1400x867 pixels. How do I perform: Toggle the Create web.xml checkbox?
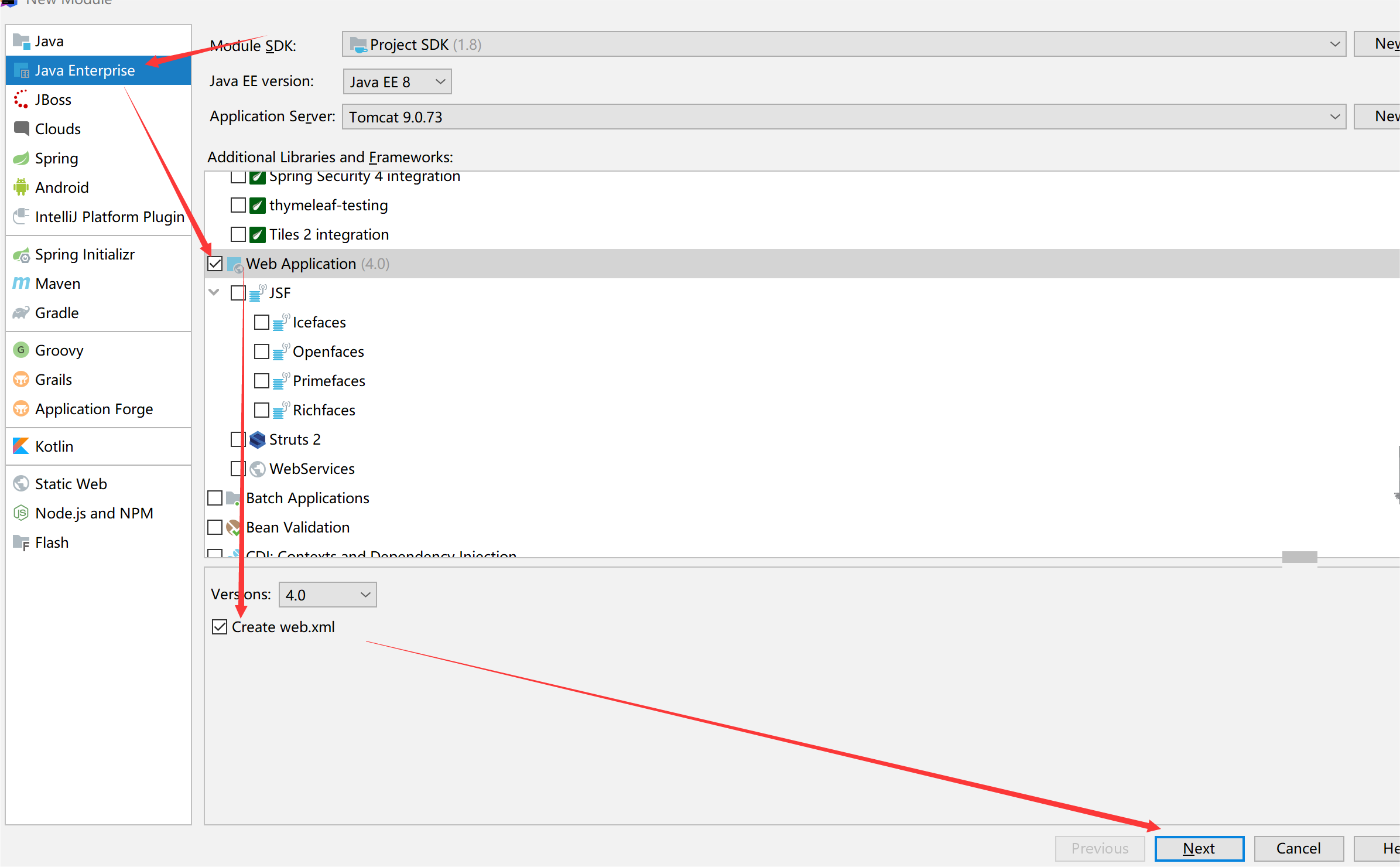220,627
